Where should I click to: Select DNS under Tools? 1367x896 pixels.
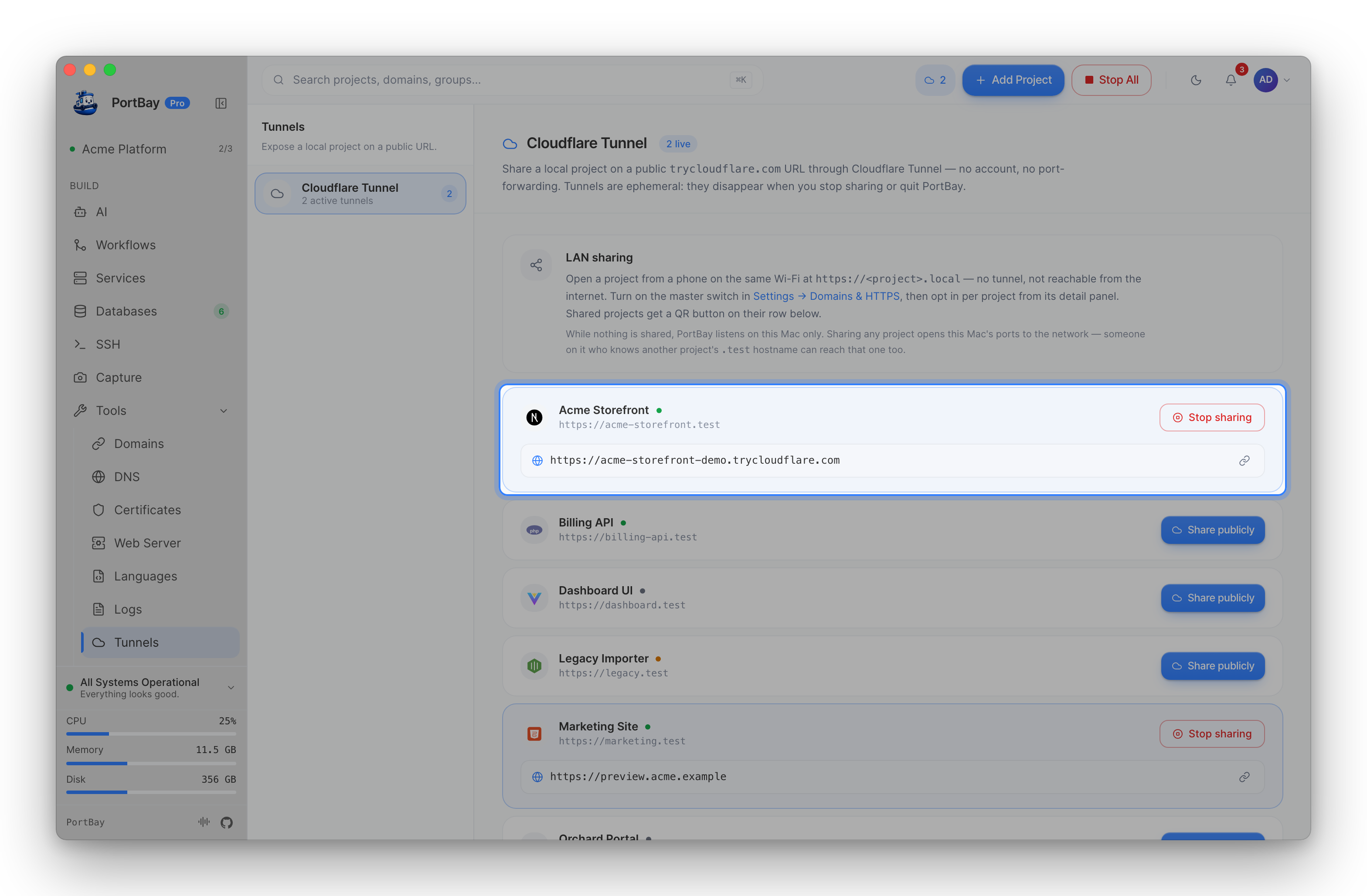(160, 477)
